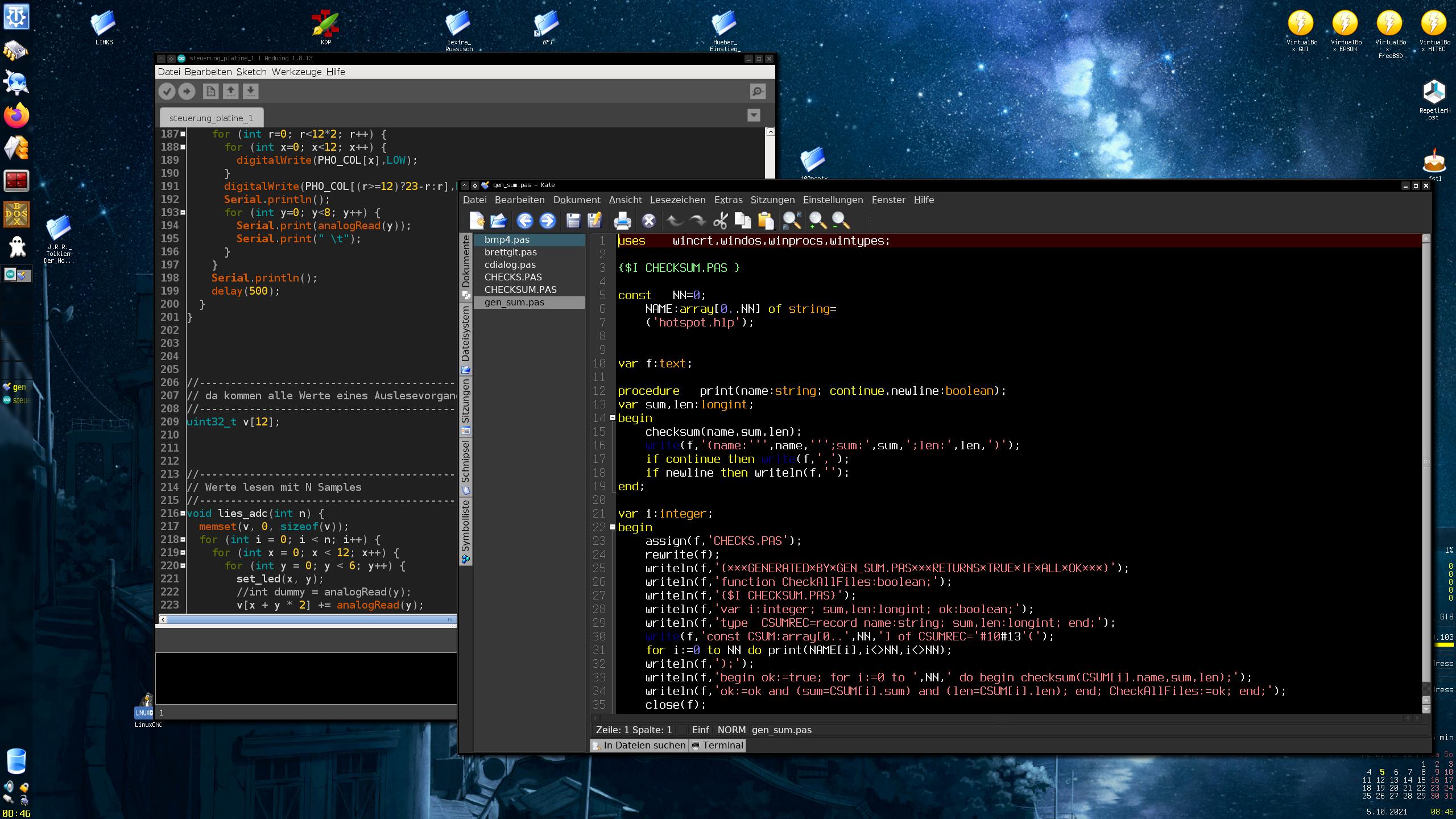The width and height of the screenshot is (1456, 819).
Task: Open bmp4.pas in Kate document list
Action: 530,240
